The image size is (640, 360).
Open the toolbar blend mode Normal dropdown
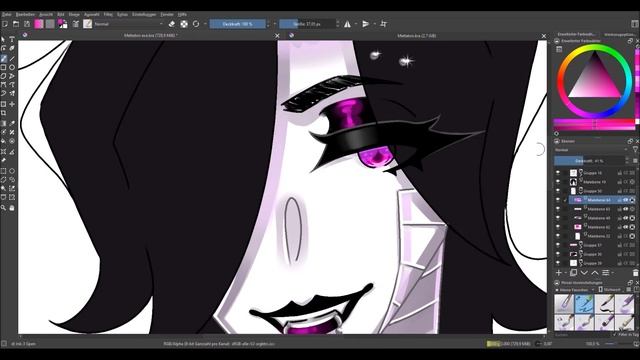129,24
